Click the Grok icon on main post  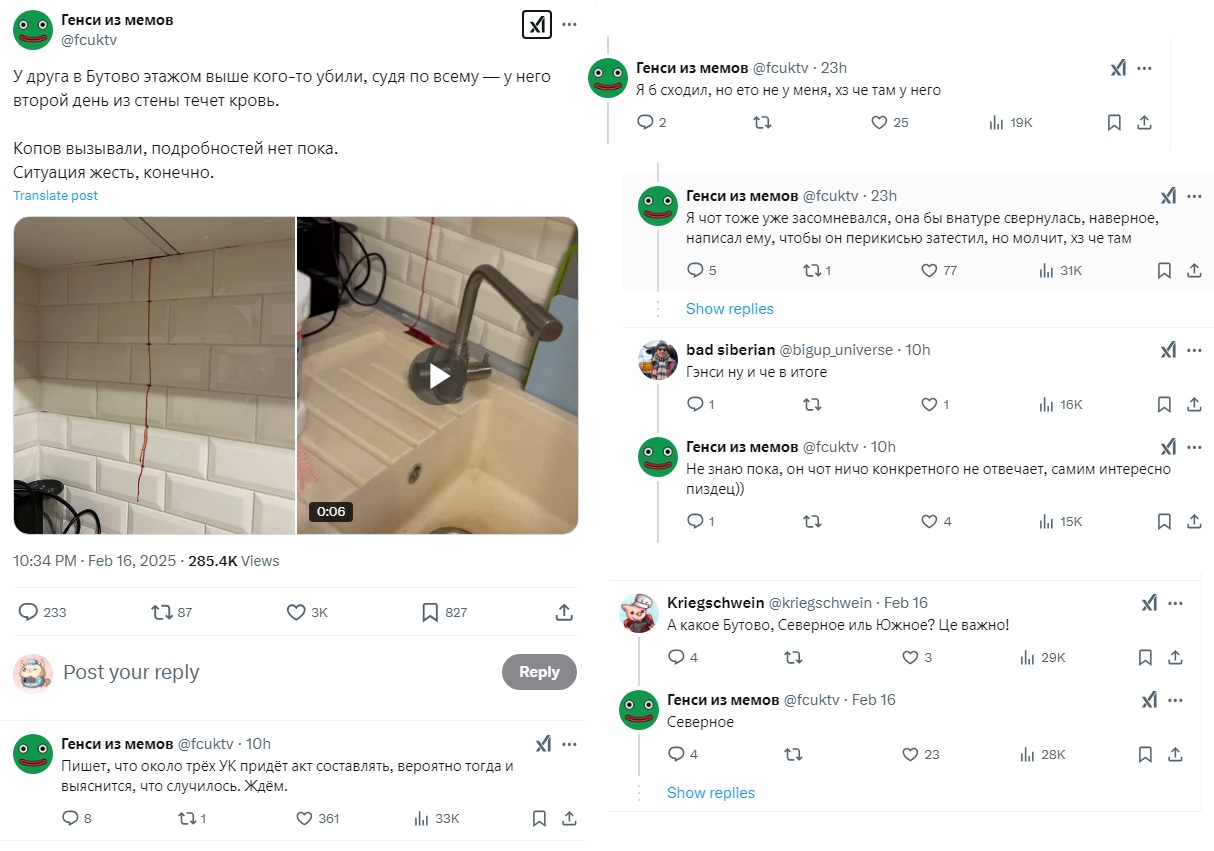[x=537, y=24]
